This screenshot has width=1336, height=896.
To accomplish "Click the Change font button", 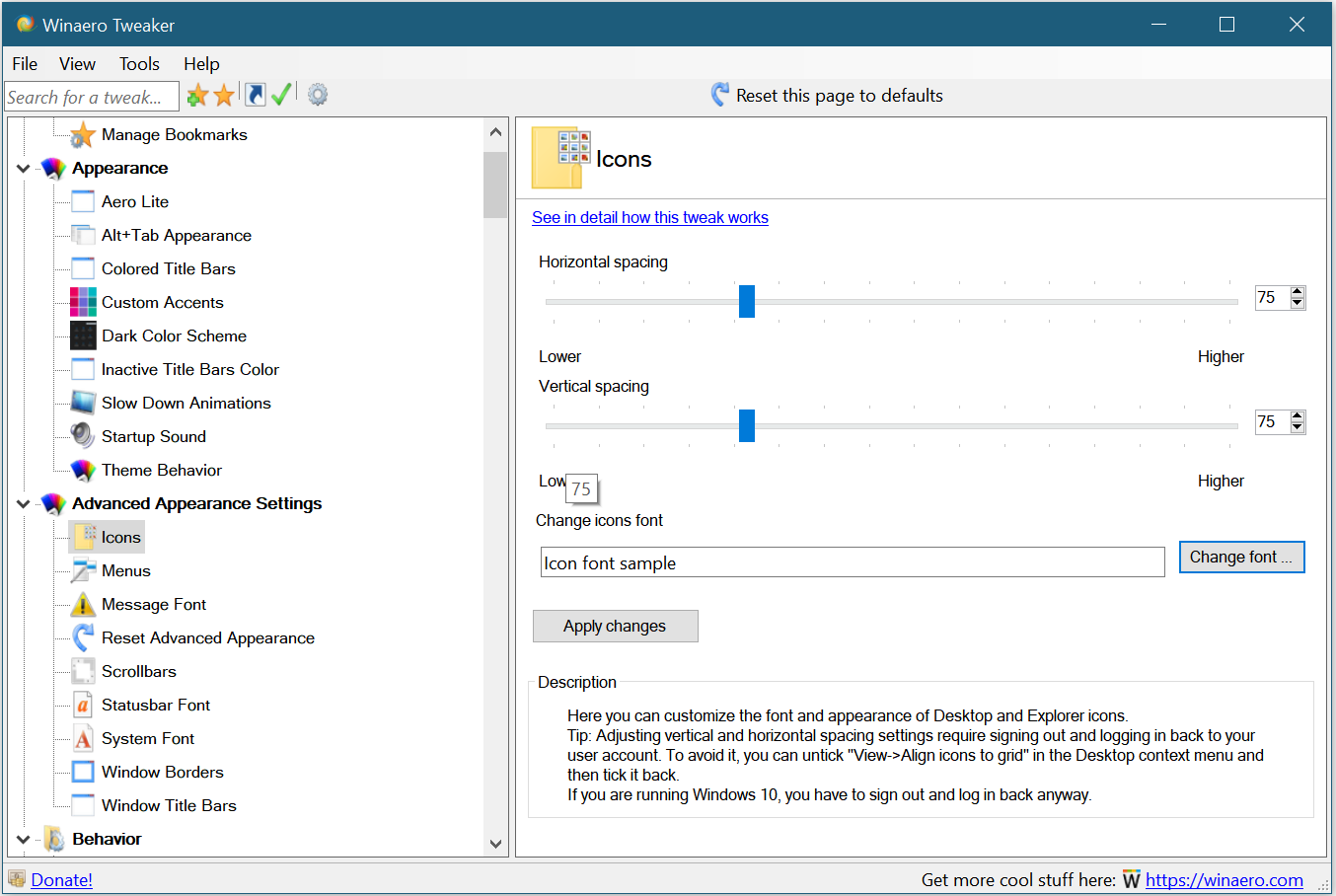I will [x=1241, y=558].
